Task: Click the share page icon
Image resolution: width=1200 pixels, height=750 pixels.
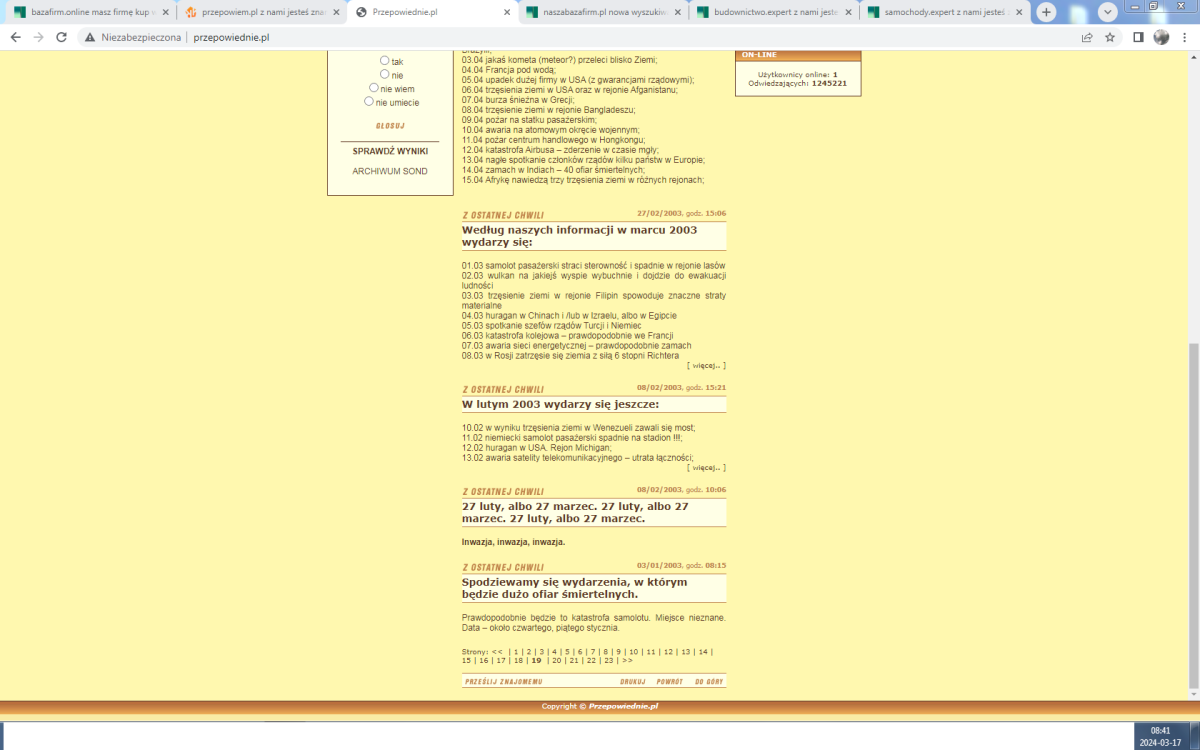Action: pyautogui.click(x=1087, y=37)
